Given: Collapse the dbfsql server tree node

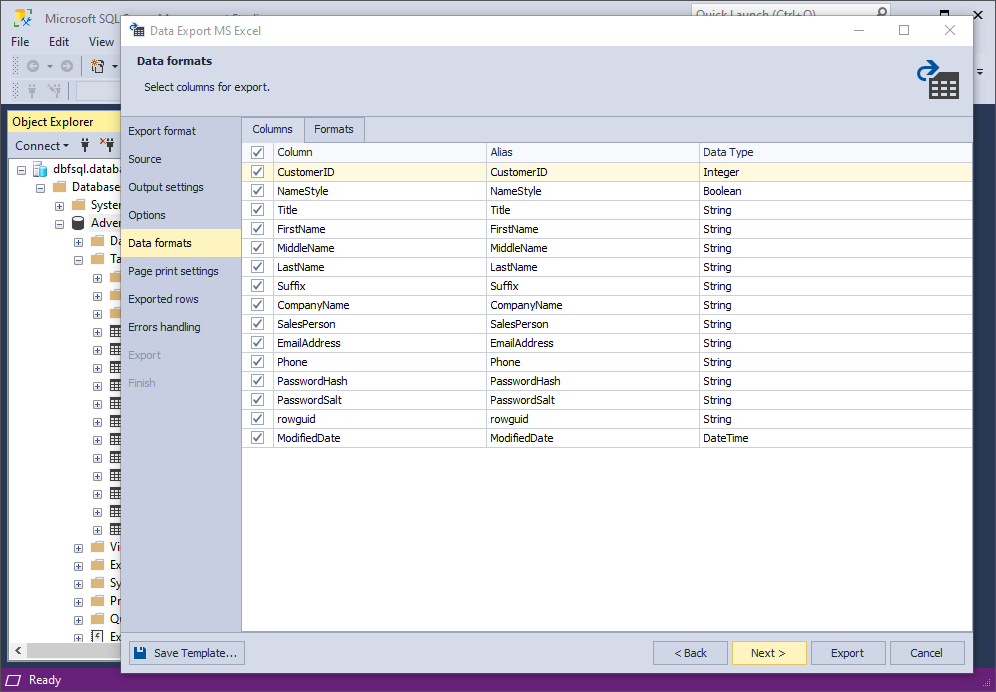Looking at the screenshot, I should click(22, 170).
